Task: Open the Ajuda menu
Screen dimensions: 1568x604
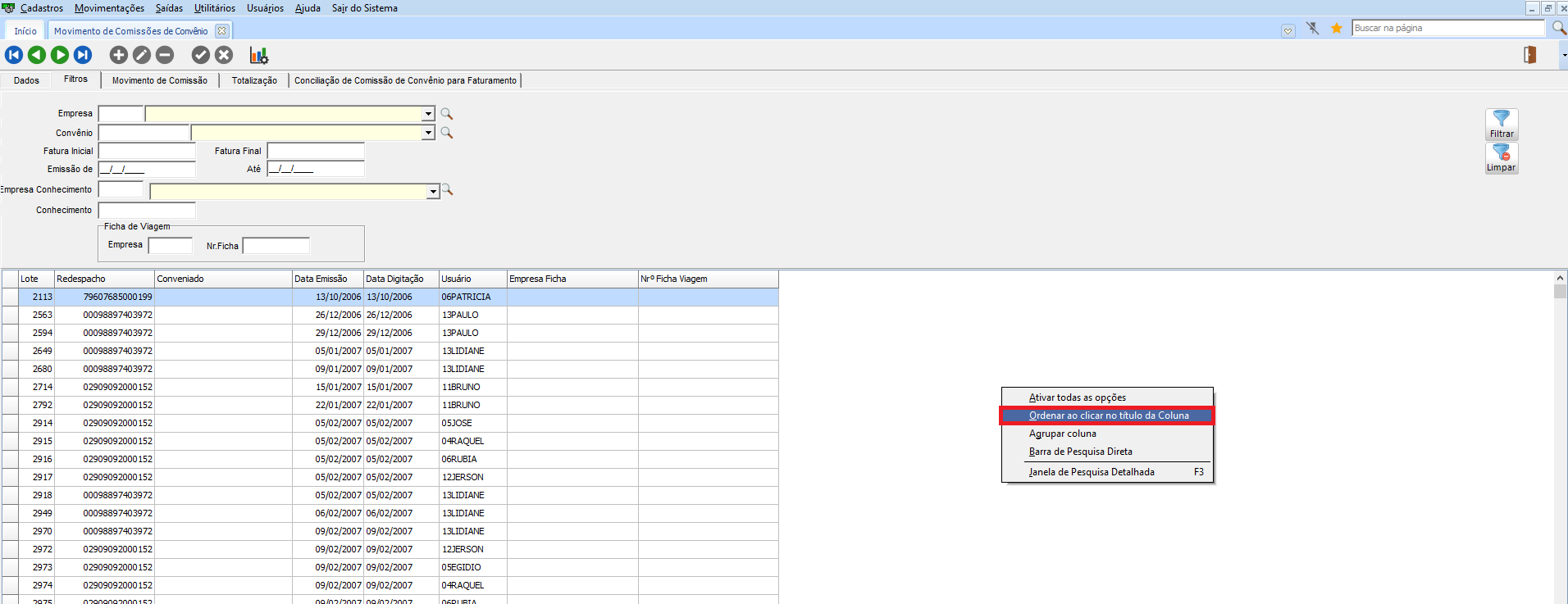Action: (308, 8)
